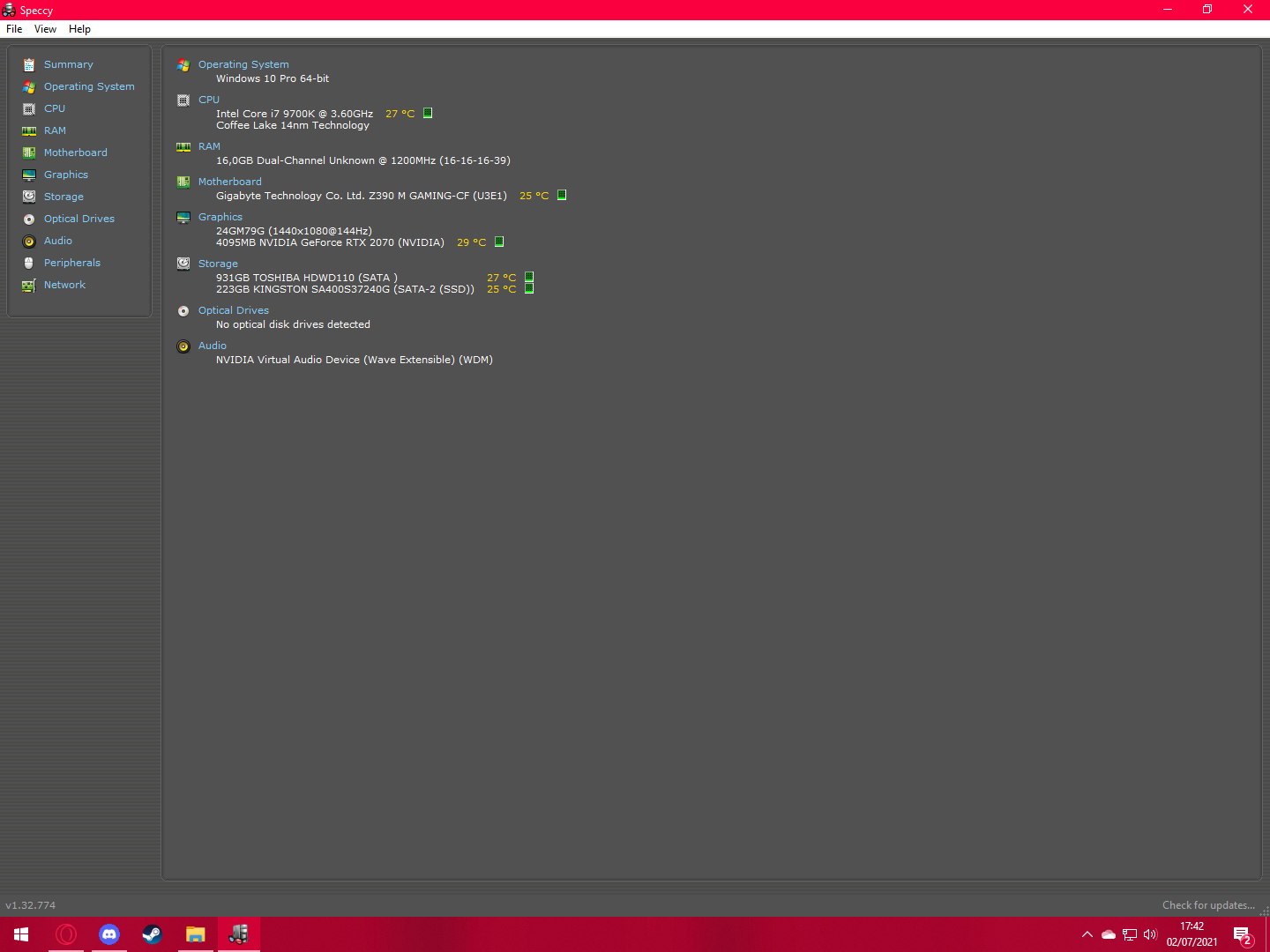This screenshot has height=952, width=1270.
Task: Click the Operating System heading link
Action: coord(243,64)
